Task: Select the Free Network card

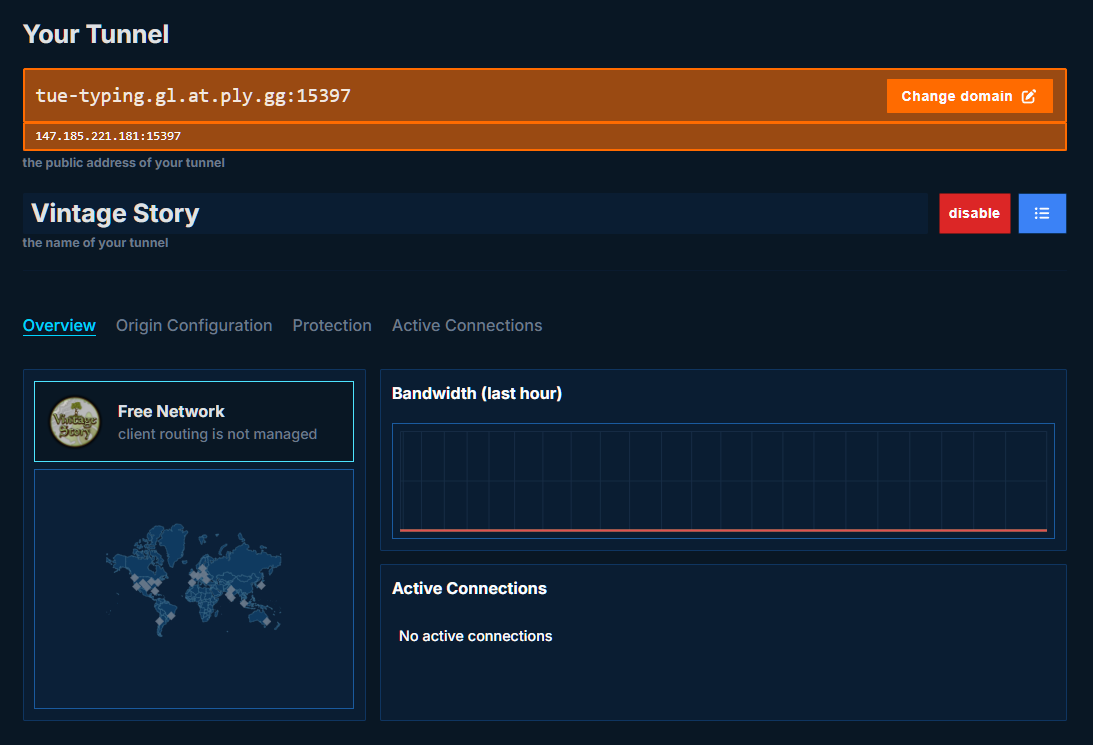Action: point(194,422)
